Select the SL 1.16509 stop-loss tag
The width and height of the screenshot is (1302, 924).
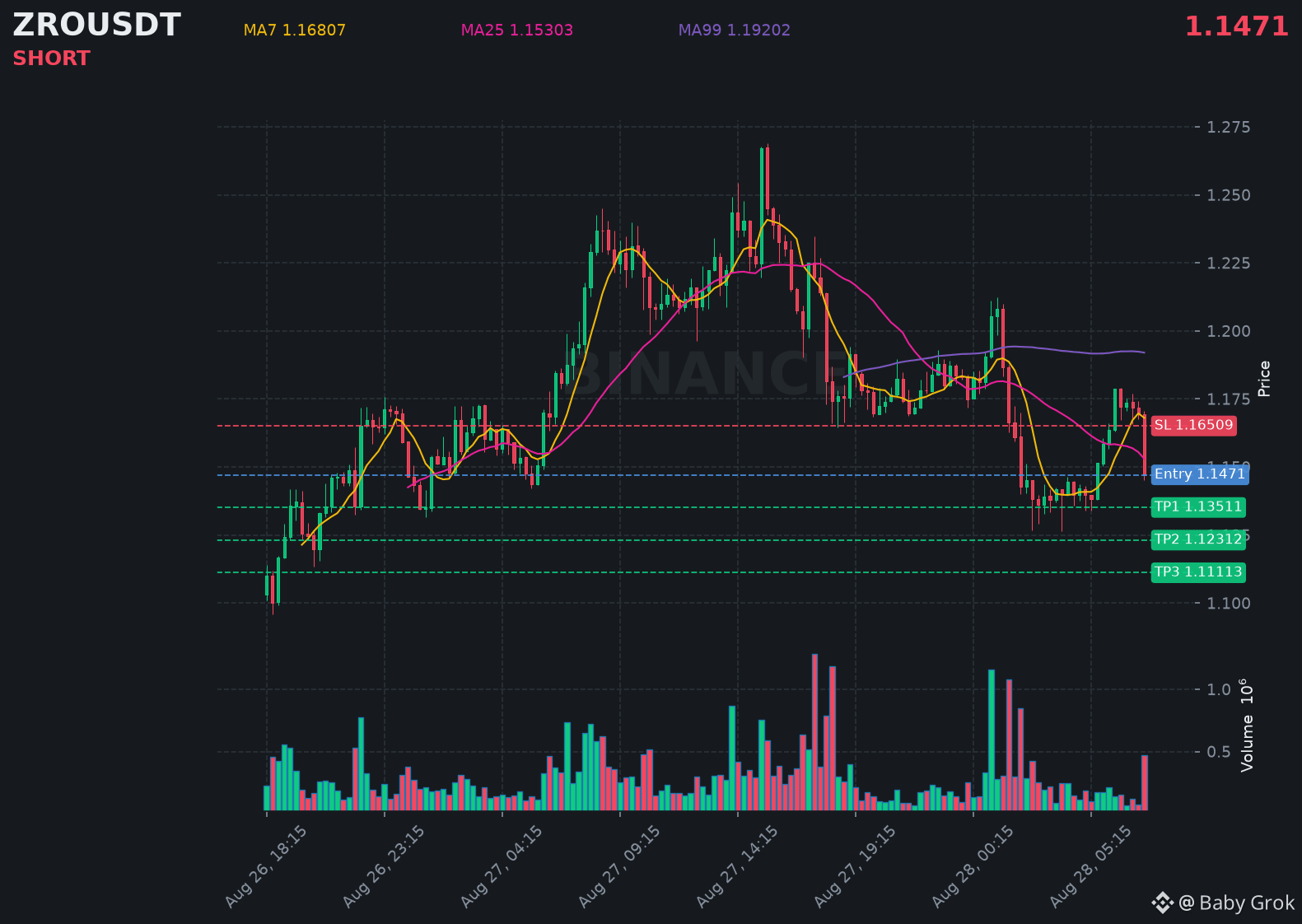(1193, 425)
